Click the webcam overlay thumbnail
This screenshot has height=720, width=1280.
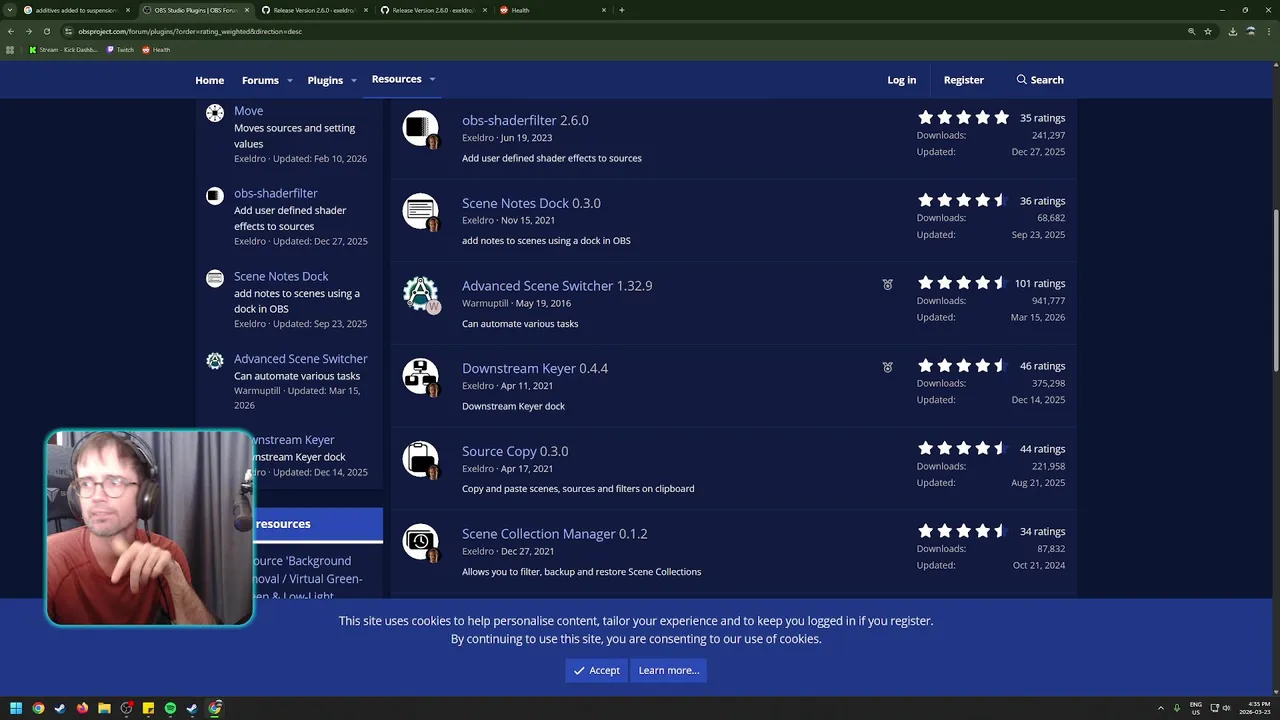[x=149, y=528]
